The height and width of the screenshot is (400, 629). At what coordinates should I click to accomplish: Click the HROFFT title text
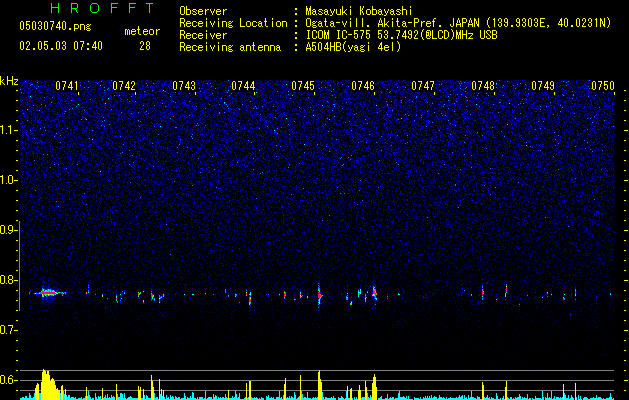click(102, 8)
